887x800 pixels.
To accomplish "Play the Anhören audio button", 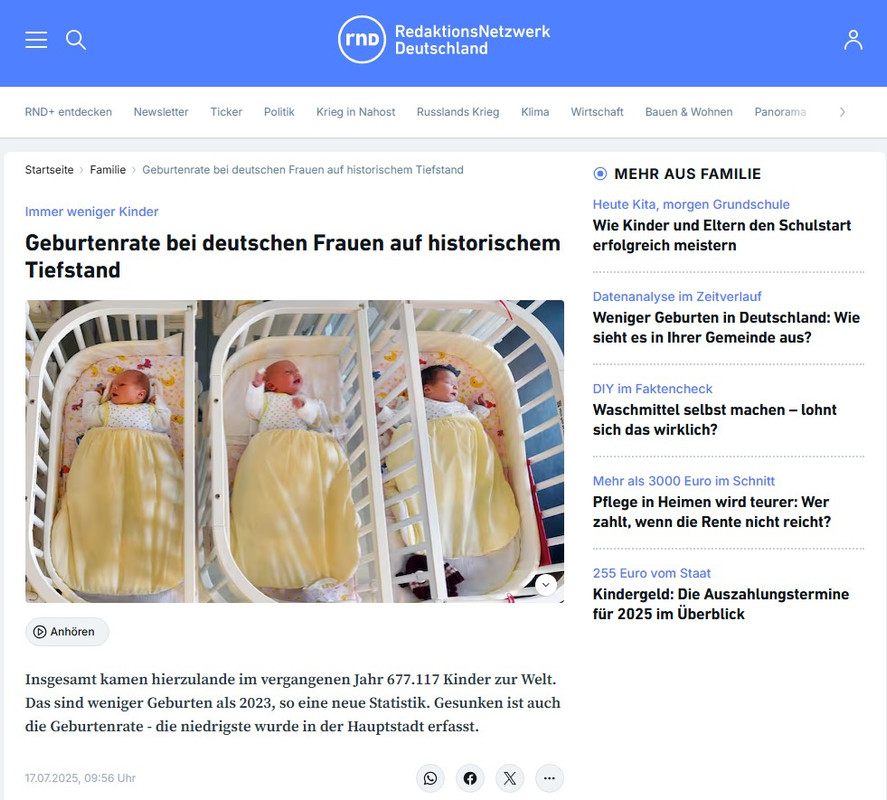I will tap(67, 632).
